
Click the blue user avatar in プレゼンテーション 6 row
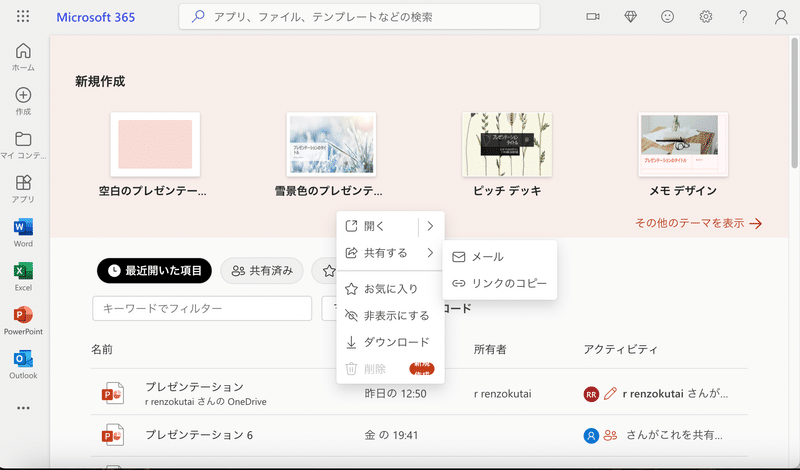591,435
